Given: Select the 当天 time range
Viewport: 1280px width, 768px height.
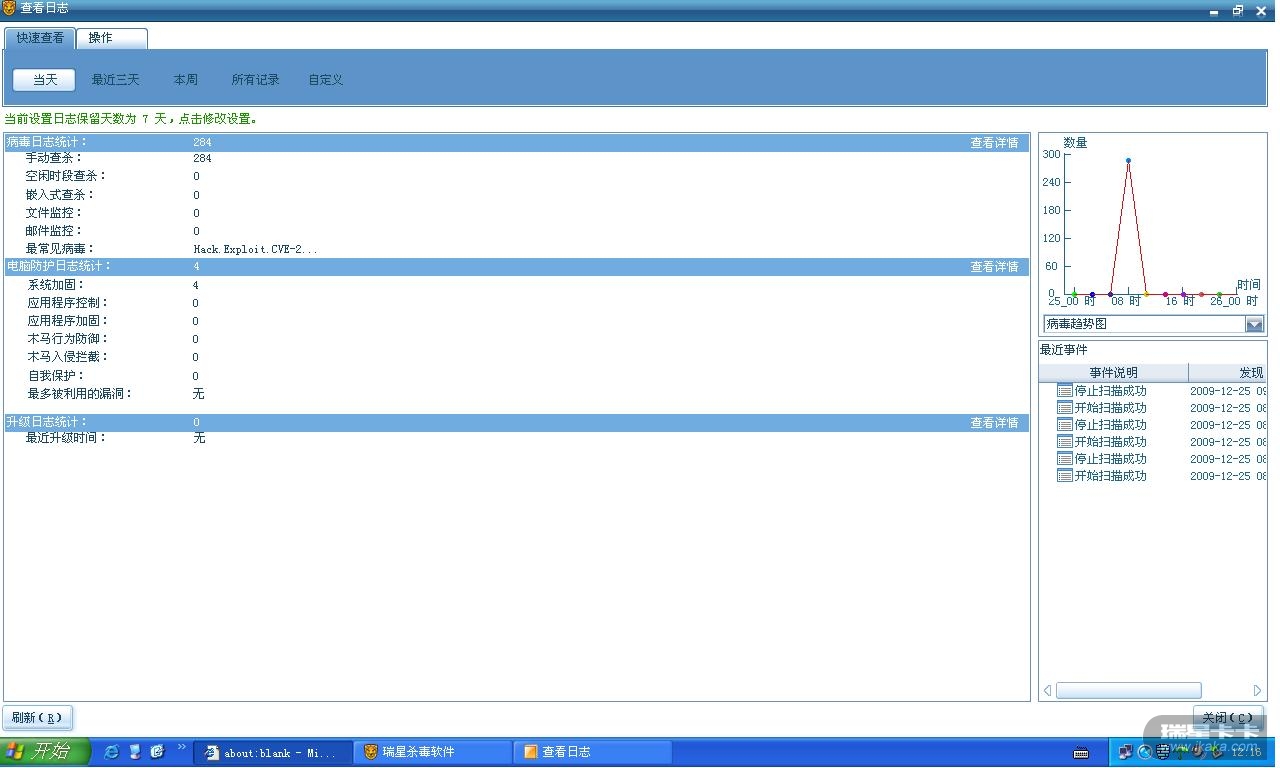Looking at the screenshot, I should (x=45, y=80).
